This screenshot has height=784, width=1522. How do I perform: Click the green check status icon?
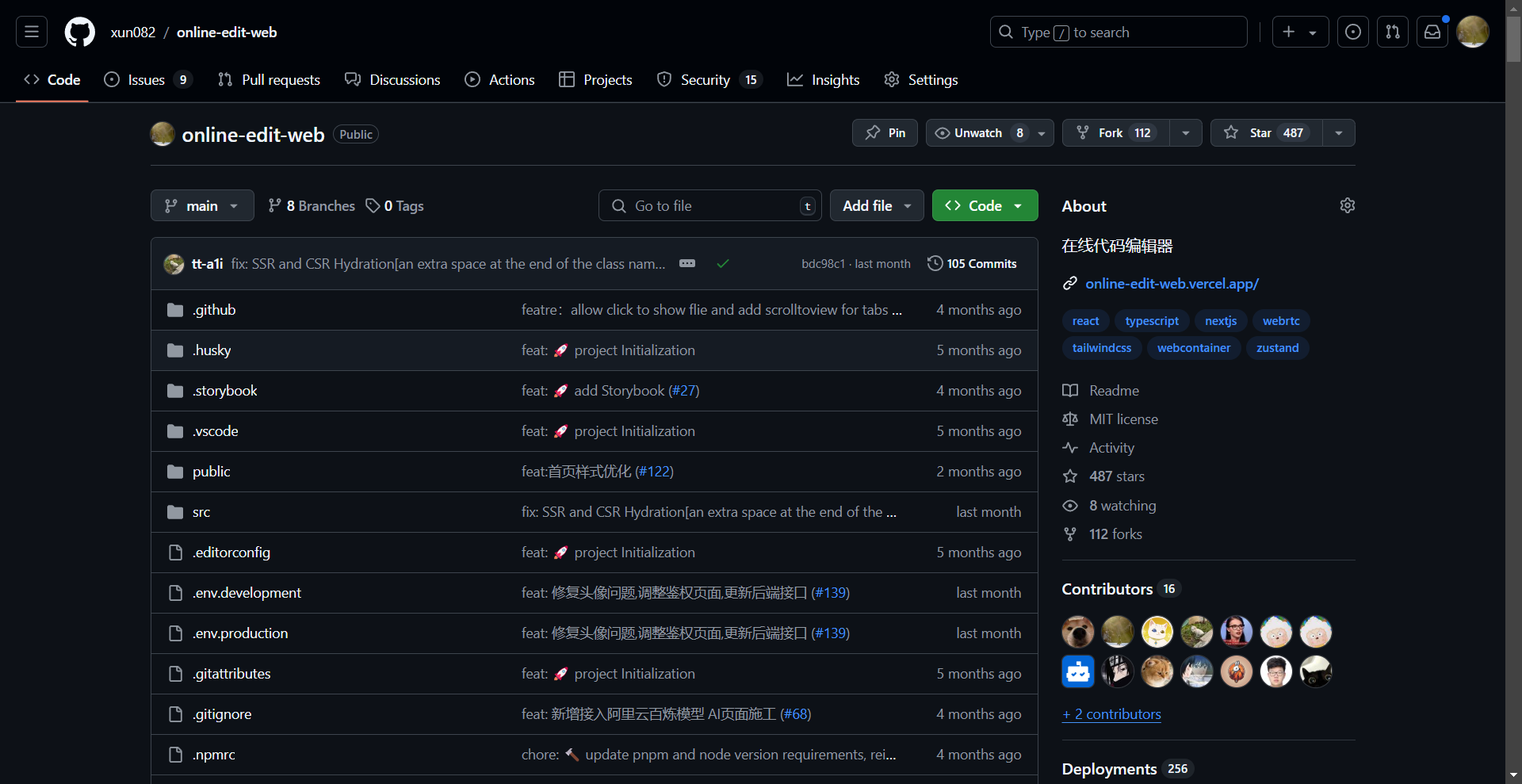[x=723, y=263]
